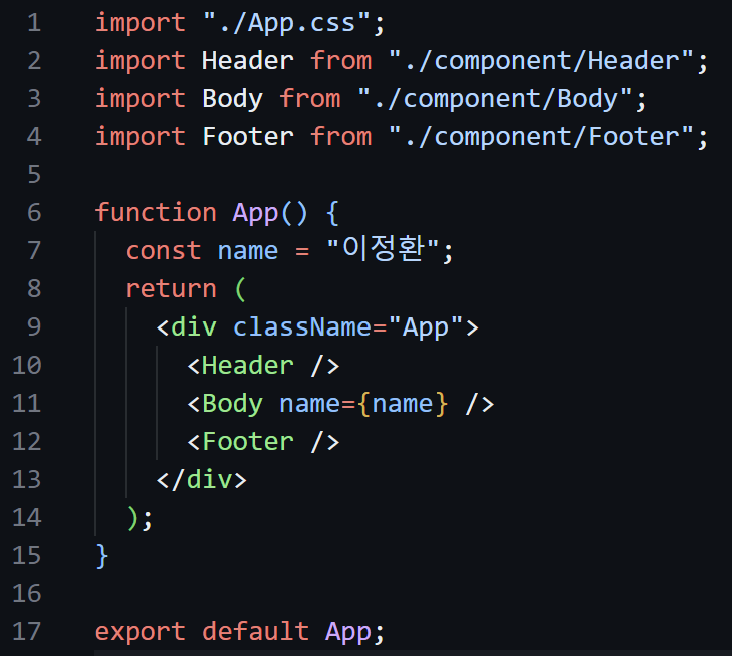732x656 pixels.
Task: Click the Body identifier on line 3
Action: pyautogui.click(x=232, y=99)
